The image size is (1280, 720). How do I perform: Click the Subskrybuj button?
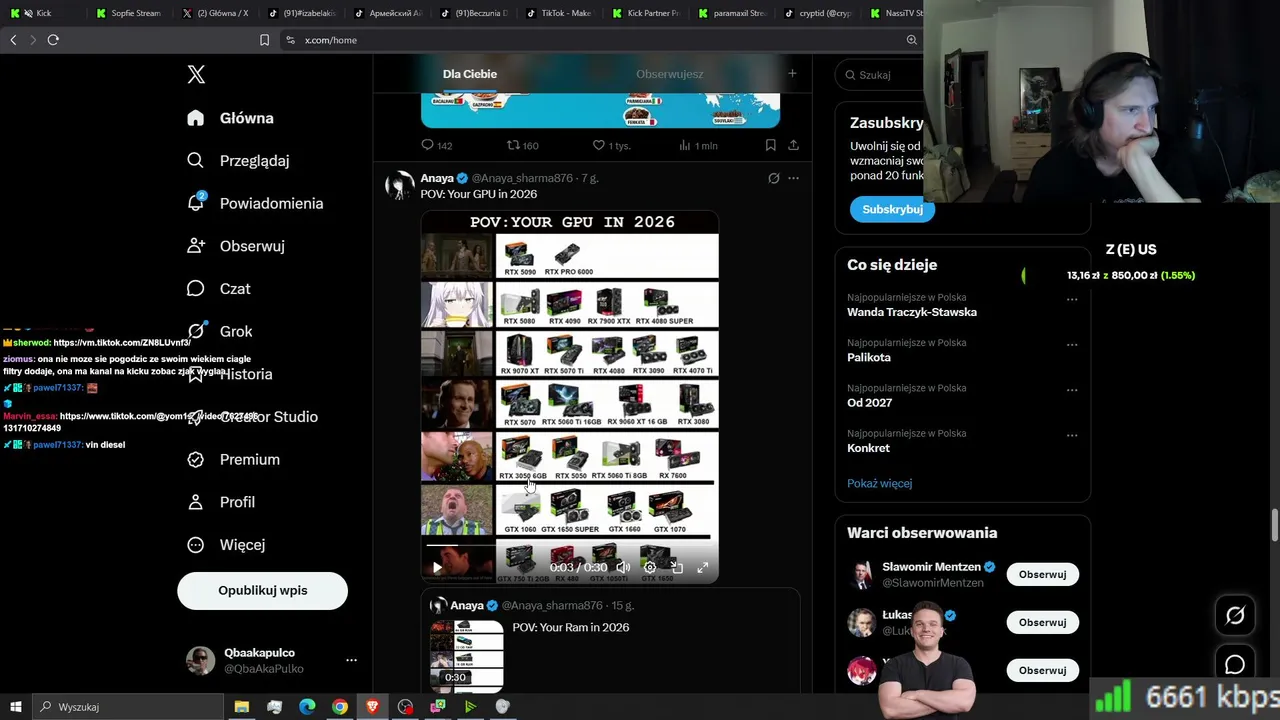(x=892, y=209)
